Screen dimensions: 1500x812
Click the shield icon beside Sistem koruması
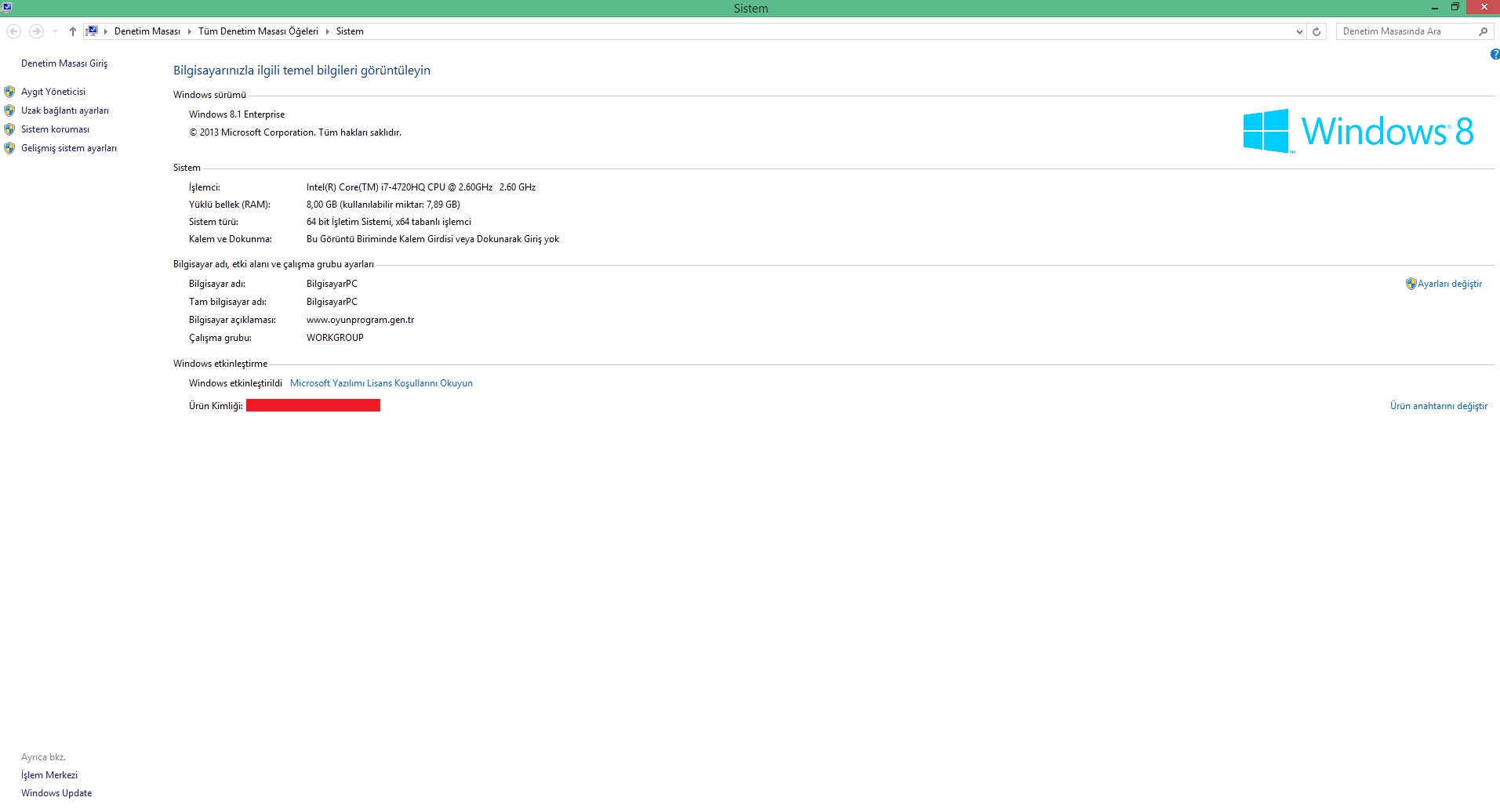[x=9, y=129]
